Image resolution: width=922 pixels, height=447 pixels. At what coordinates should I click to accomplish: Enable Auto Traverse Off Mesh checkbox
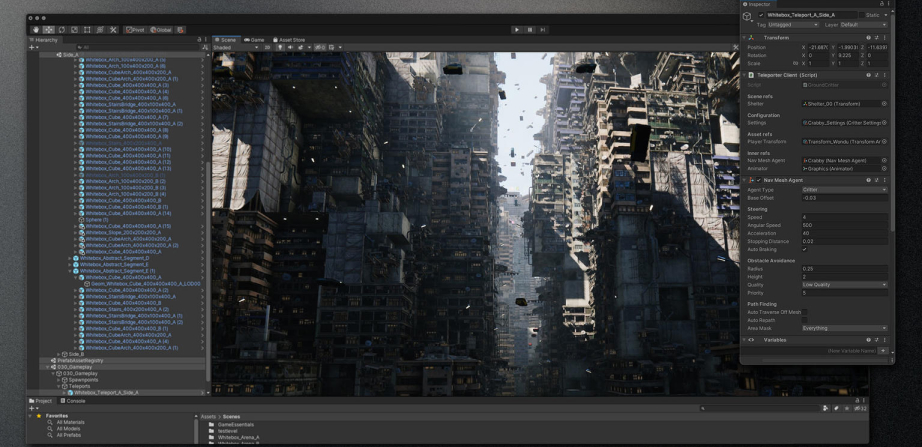804,312
